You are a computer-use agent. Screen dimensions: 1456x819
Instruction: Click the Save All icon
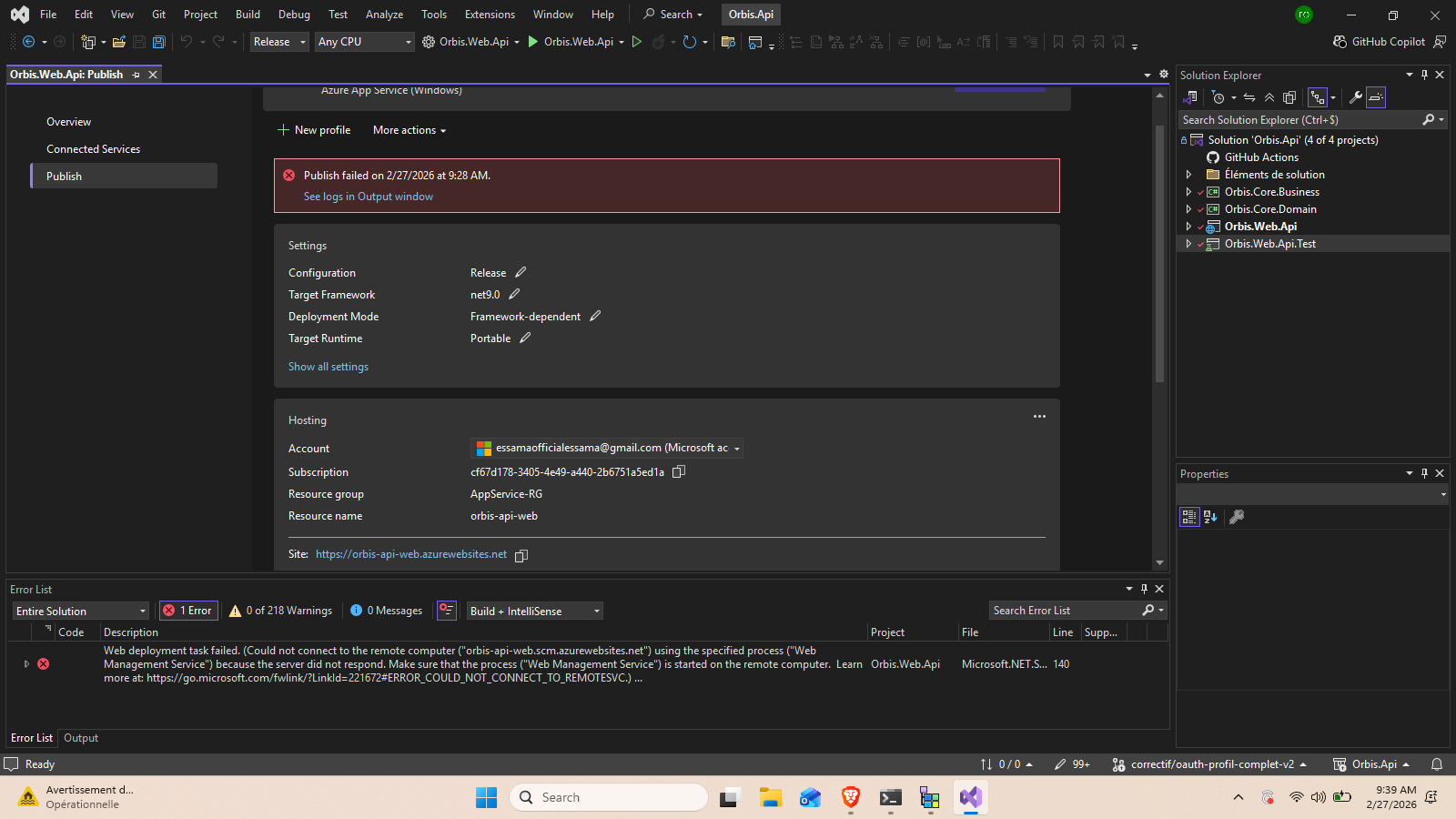tap(159, 42)
